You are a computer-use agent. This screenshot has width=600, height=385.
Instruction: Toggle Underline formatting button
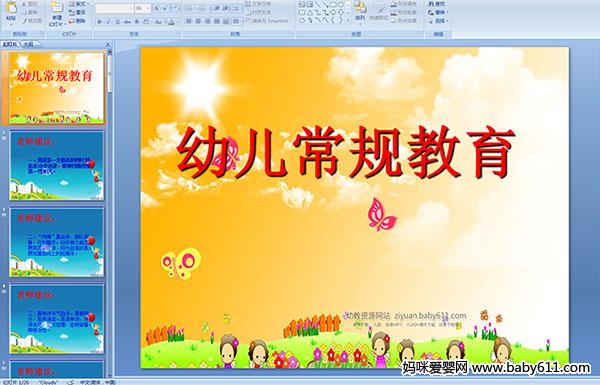[x=118, y=22]
